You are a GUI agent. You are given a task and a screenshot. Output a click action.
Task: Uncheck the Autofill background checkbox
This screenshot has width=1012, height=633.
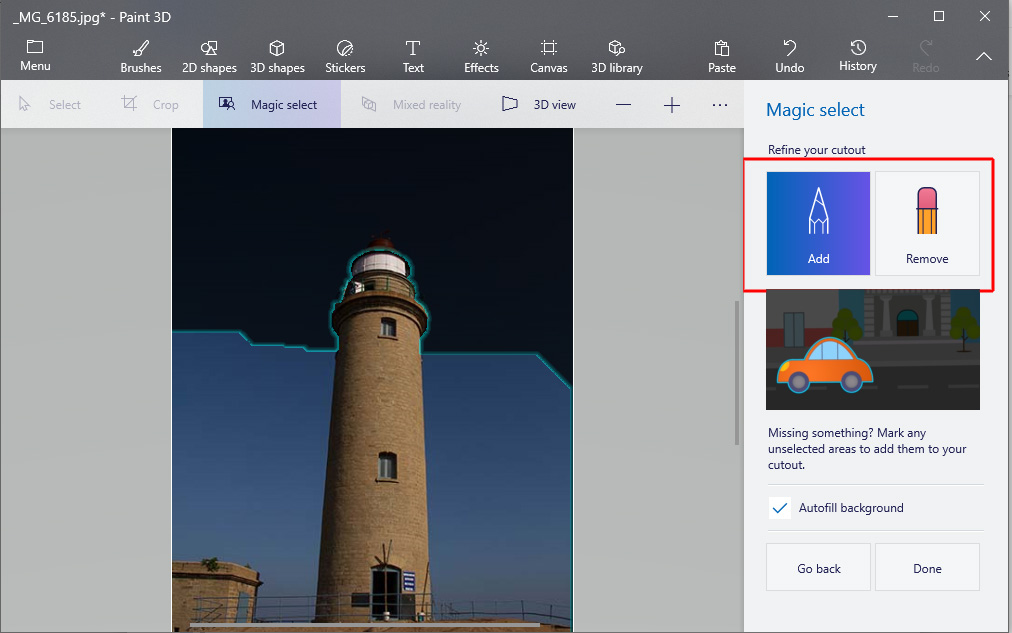click(x=781, y=508)
